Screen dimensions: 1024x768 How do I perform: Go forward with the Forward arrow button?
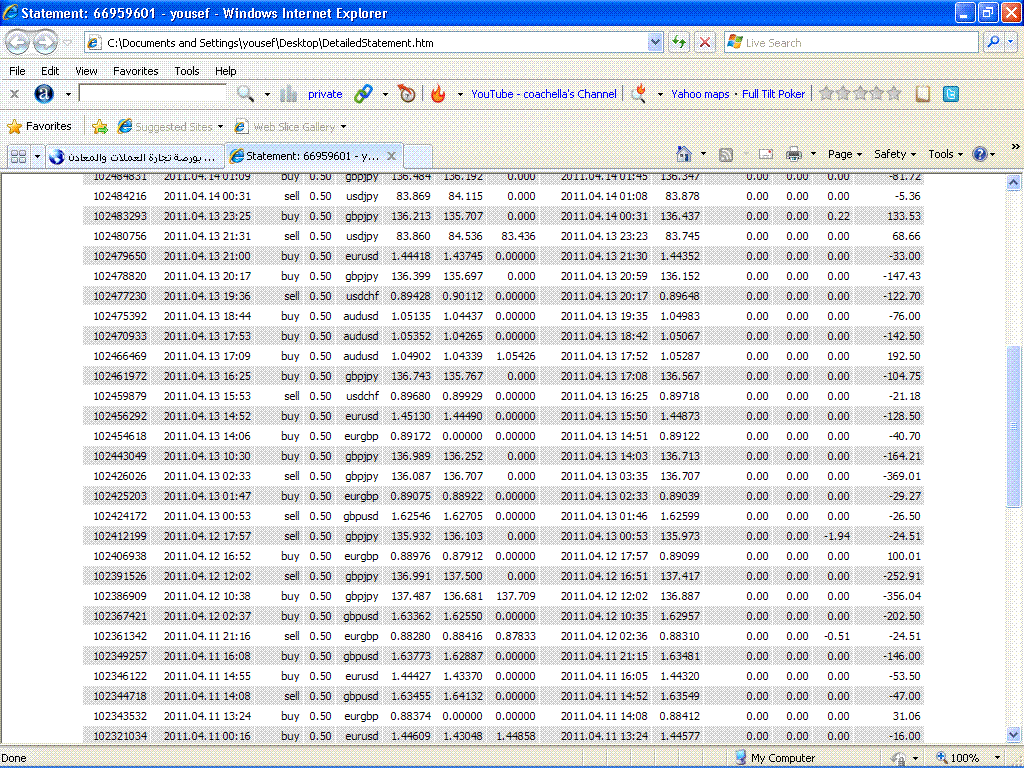pyautogui.click(x=45, y=43)
